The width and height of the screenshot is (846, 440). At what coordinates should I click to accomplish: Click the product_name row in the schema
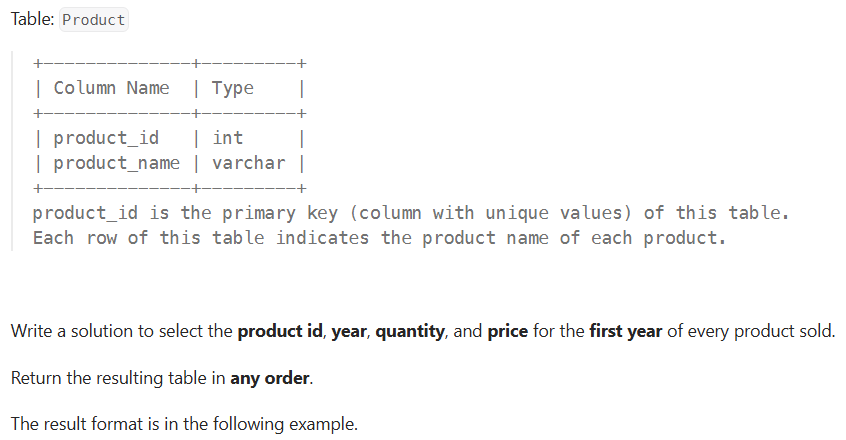[169, 163]
